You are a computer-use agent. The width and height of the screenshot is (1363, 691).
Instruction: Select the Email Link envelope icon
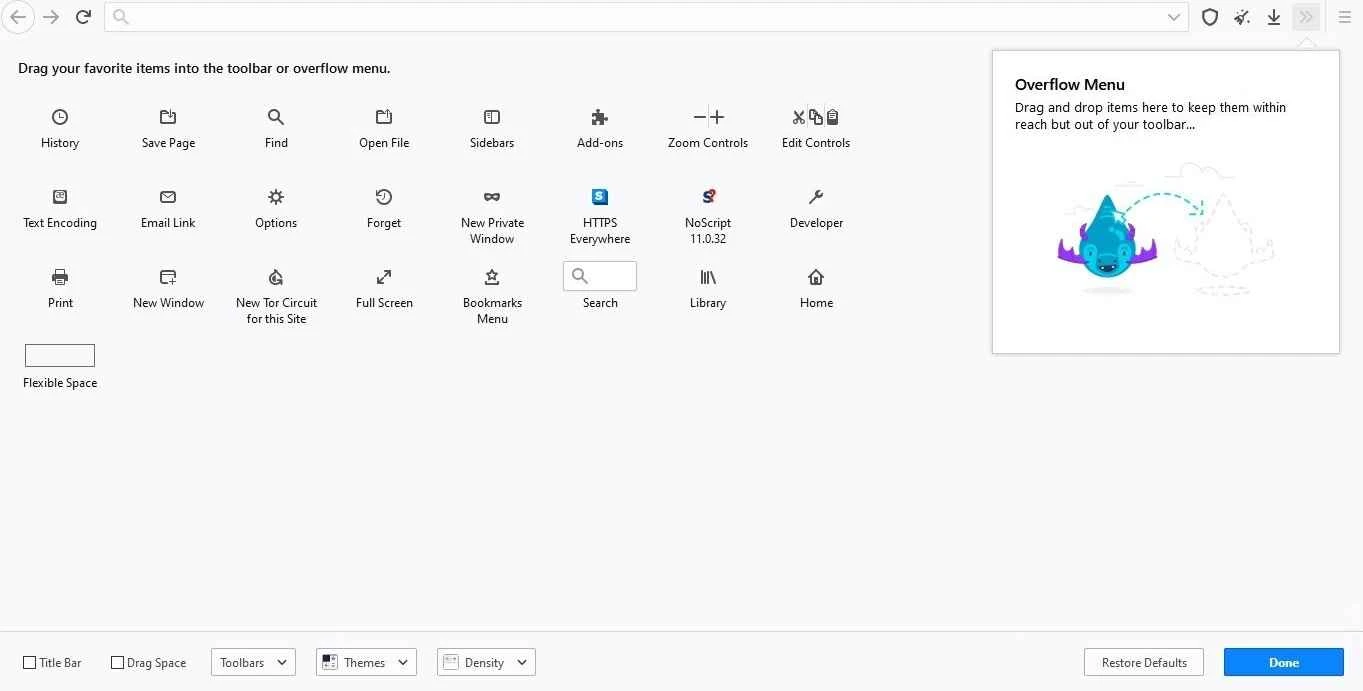coord(168,197)
